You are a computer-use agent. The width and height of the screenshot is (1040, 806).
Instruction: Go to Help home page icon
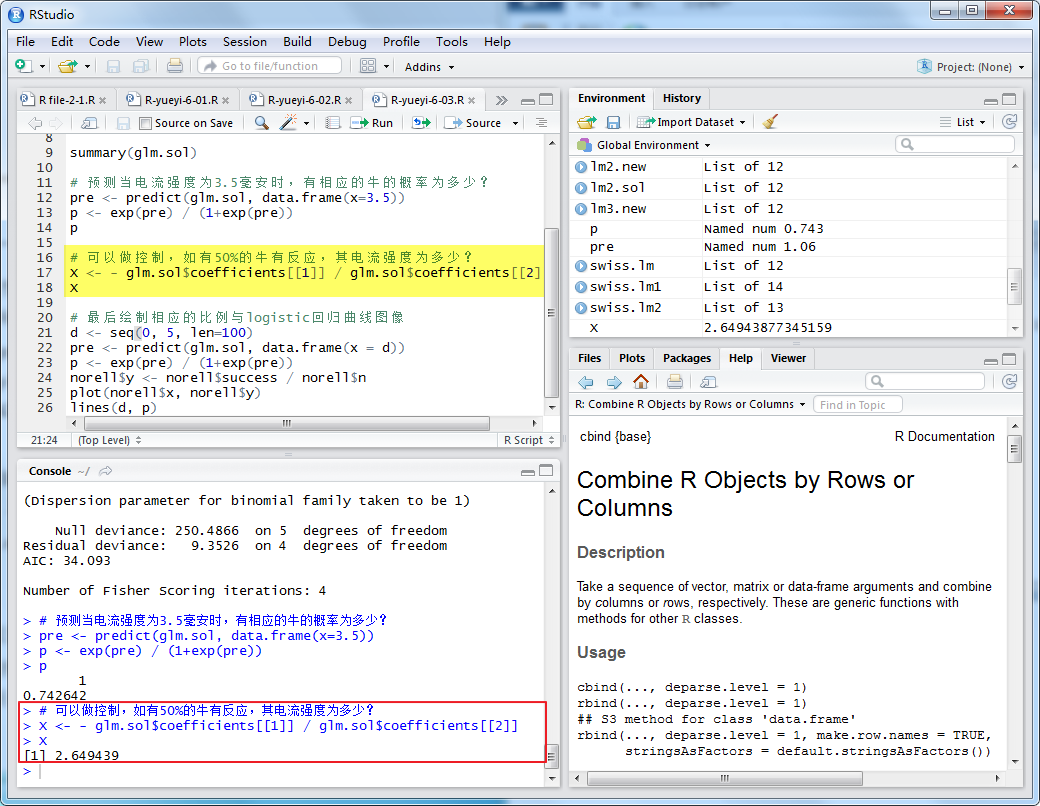coord(641,382)
